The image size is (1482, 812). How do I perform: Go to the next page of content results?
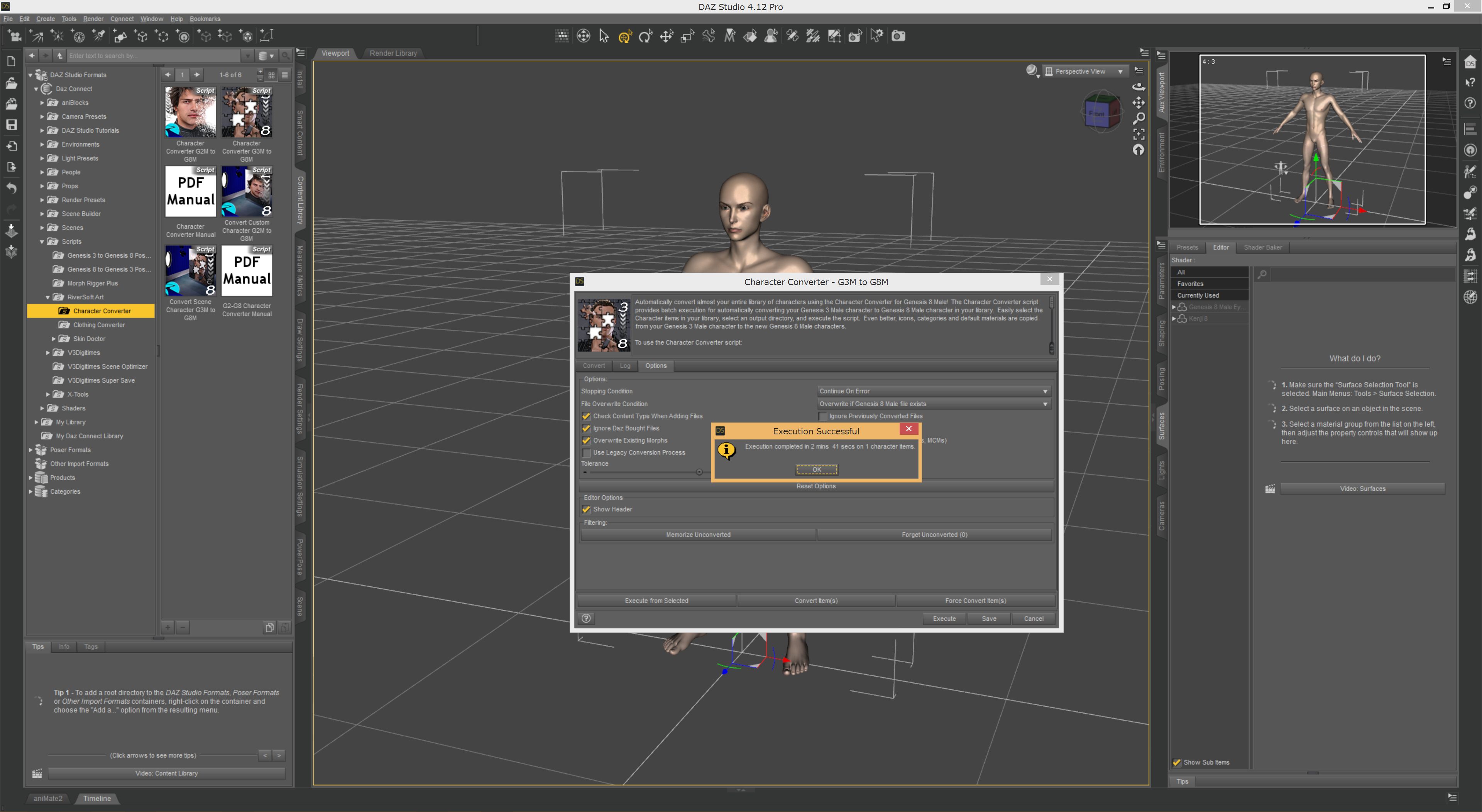[x=197, y=75]
